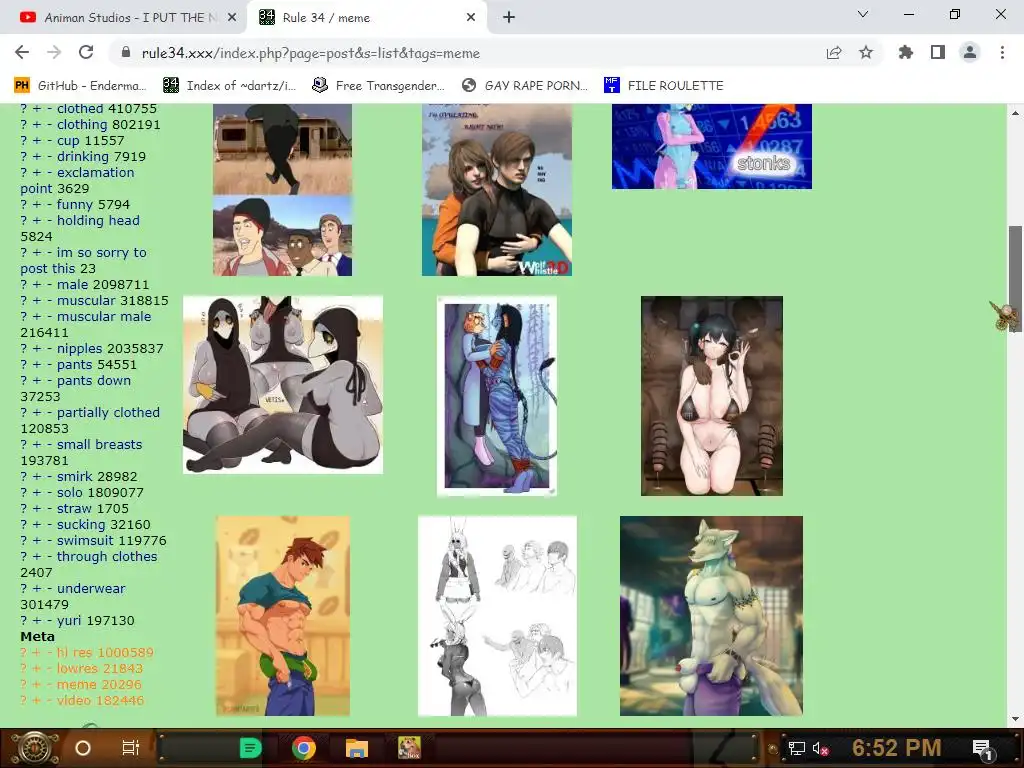The width and height of the screenshot is (1024, 768).
Task: Open the Chrome extensions puzzle icon
Action: pyautogui.click(x=906, y=52)
